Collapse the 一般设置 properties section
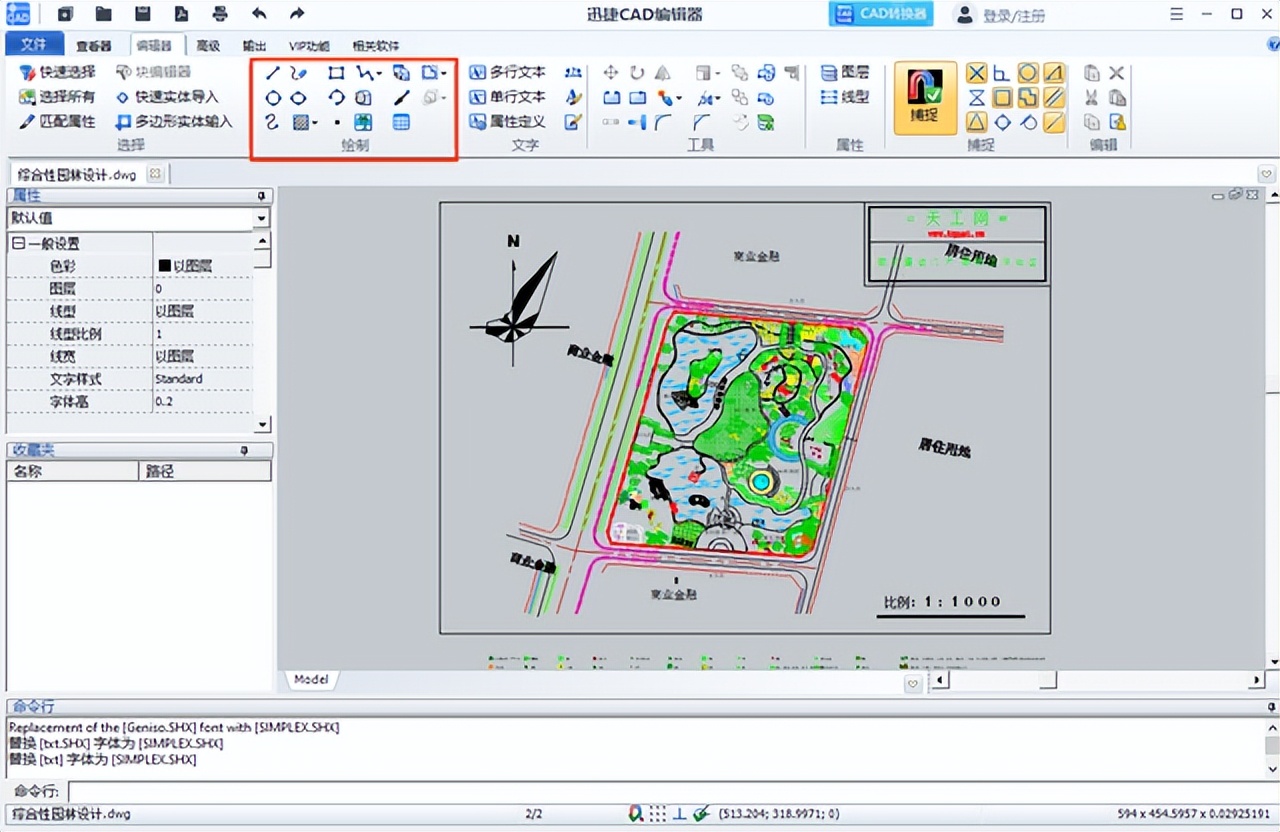Screen dimensions: 1280x832 pyautogui.click(x=17, y=244)
